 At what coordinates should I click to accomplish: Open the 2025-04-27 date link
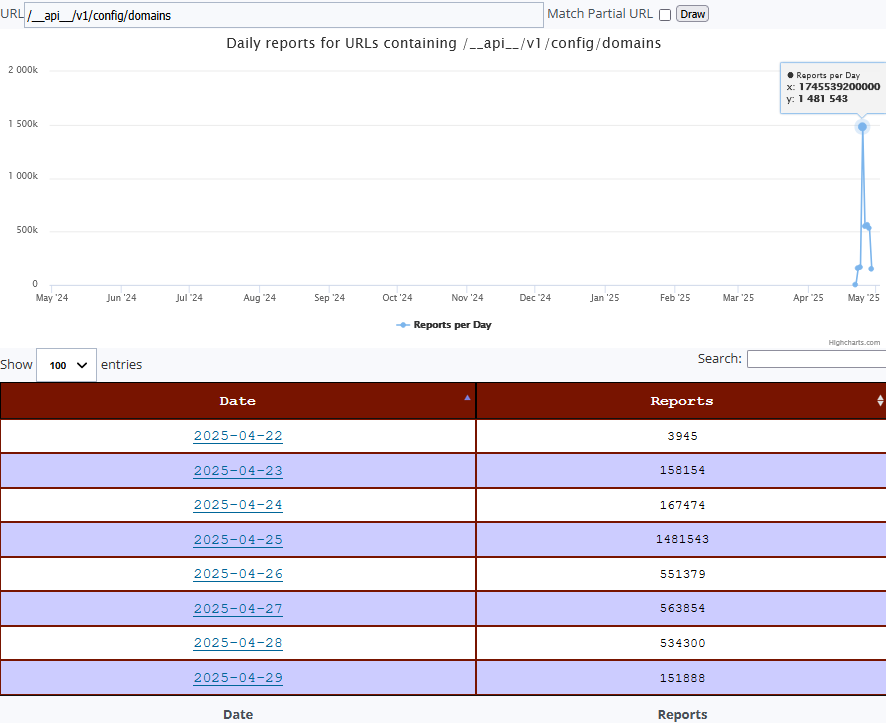tap(238, 609)
